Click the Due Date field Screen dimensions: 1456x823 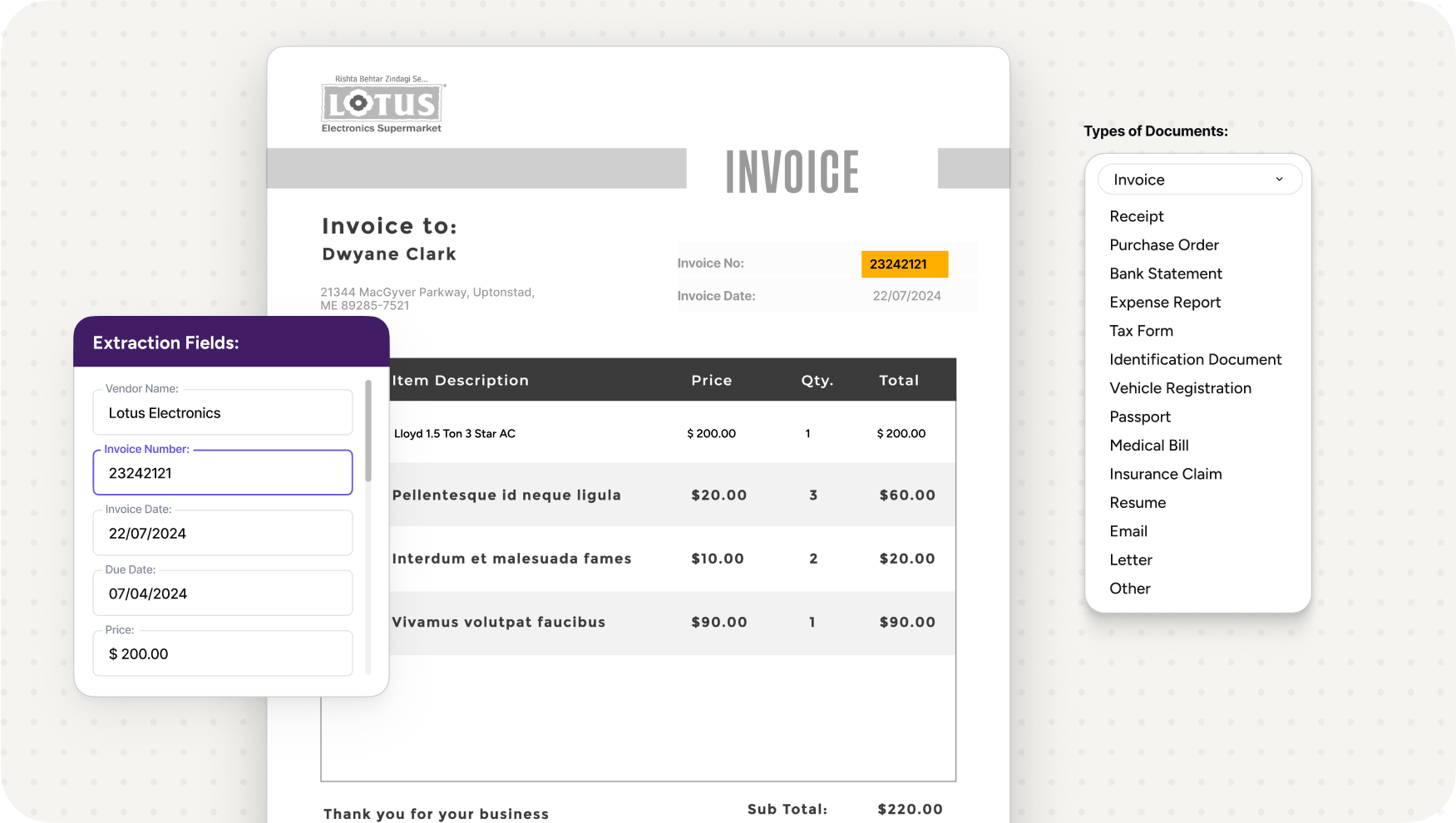[223, 593]
